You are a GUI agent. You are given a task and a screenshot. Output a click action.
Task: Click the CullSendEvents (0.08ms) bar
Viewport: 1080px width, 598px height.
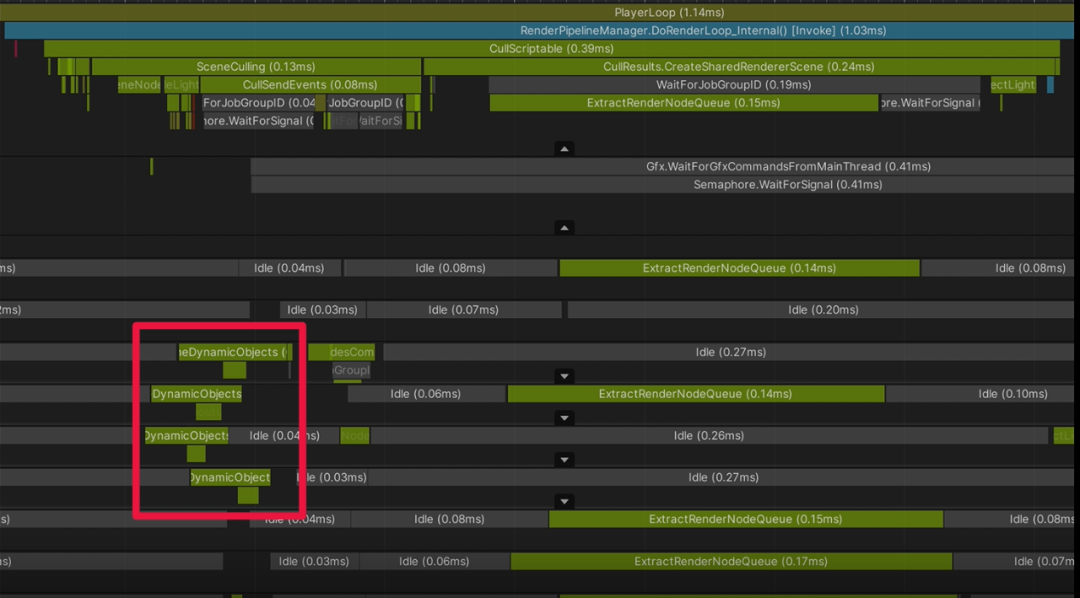point(310,85)
